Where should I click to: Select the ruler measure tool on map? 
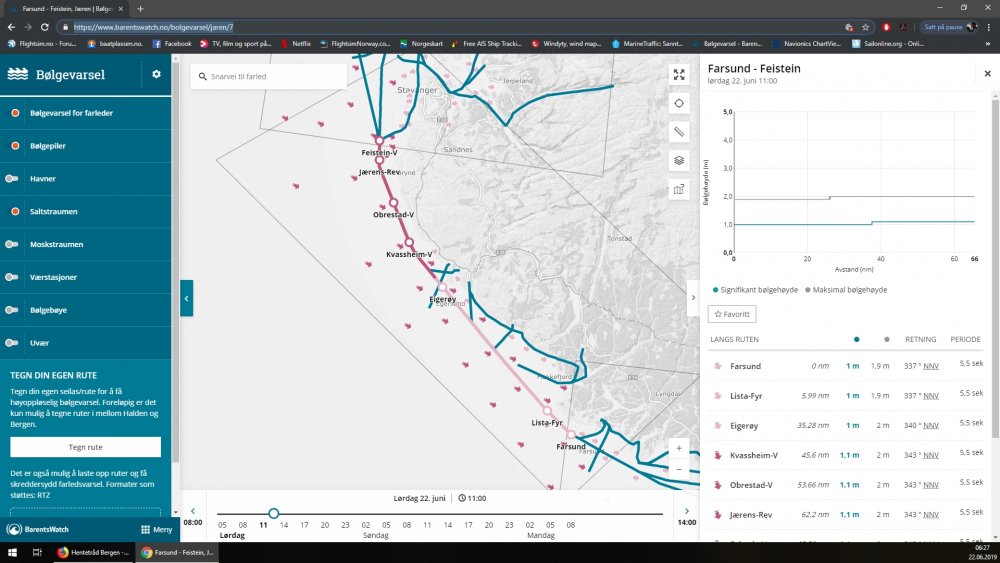(679, 132)
